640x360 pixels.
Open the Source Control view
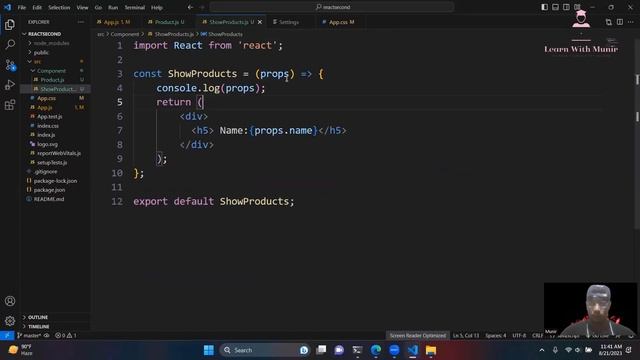click(x=10, y=64)
